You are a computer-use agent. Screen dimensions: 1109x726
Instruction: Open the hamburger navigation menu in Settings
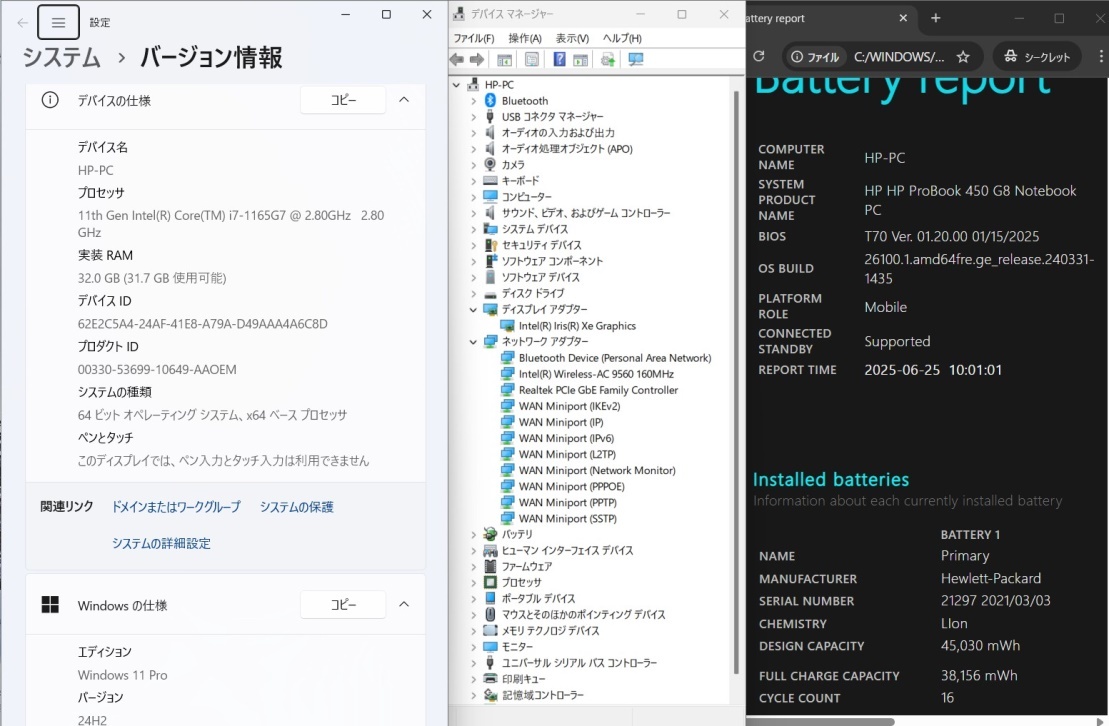tap(58, 23)
